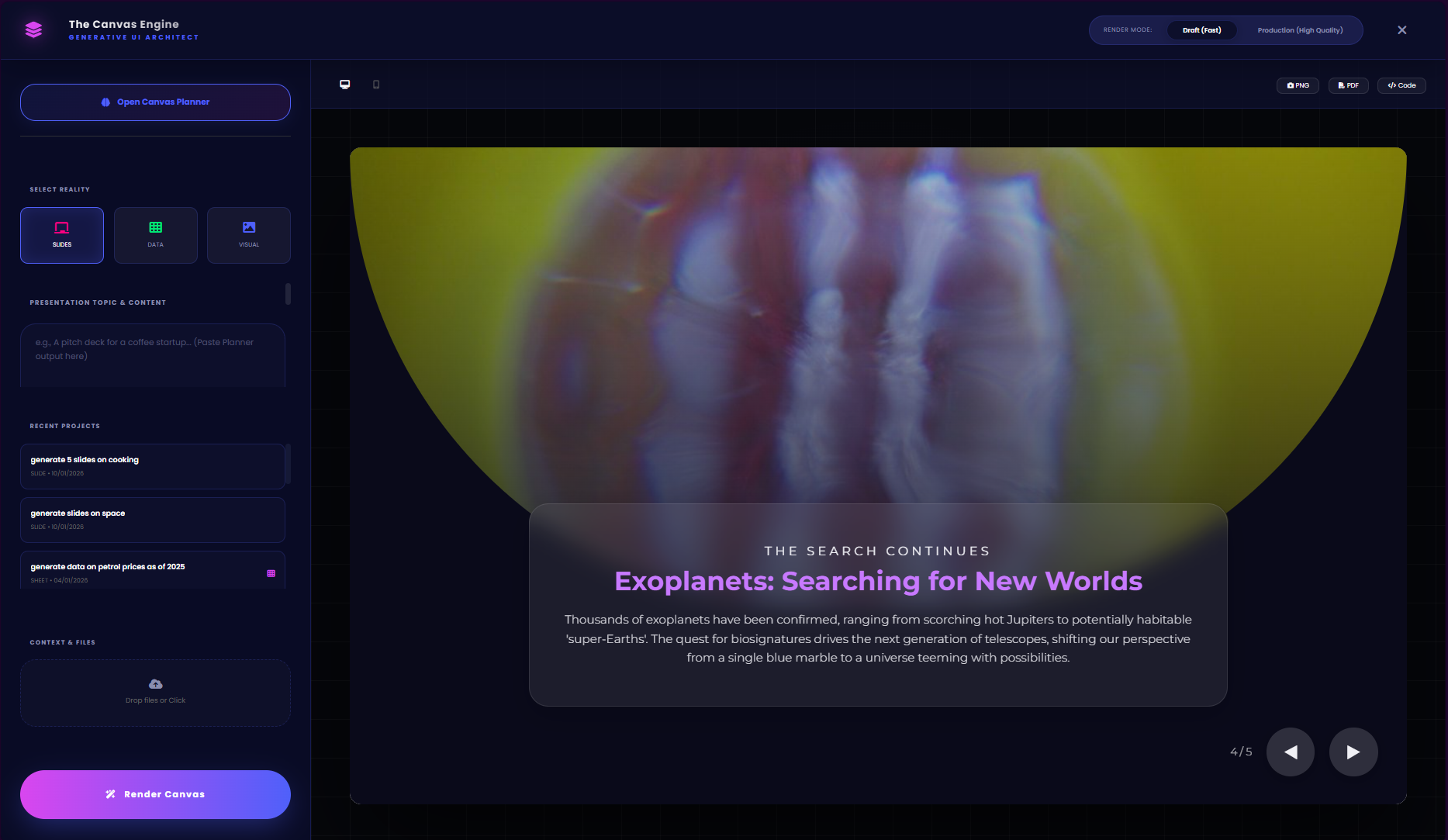Viewport: 1448px width, 840px height.
Task: Open the cooking slides recent project
Action: pyautogui.click(x=152, y=465)
